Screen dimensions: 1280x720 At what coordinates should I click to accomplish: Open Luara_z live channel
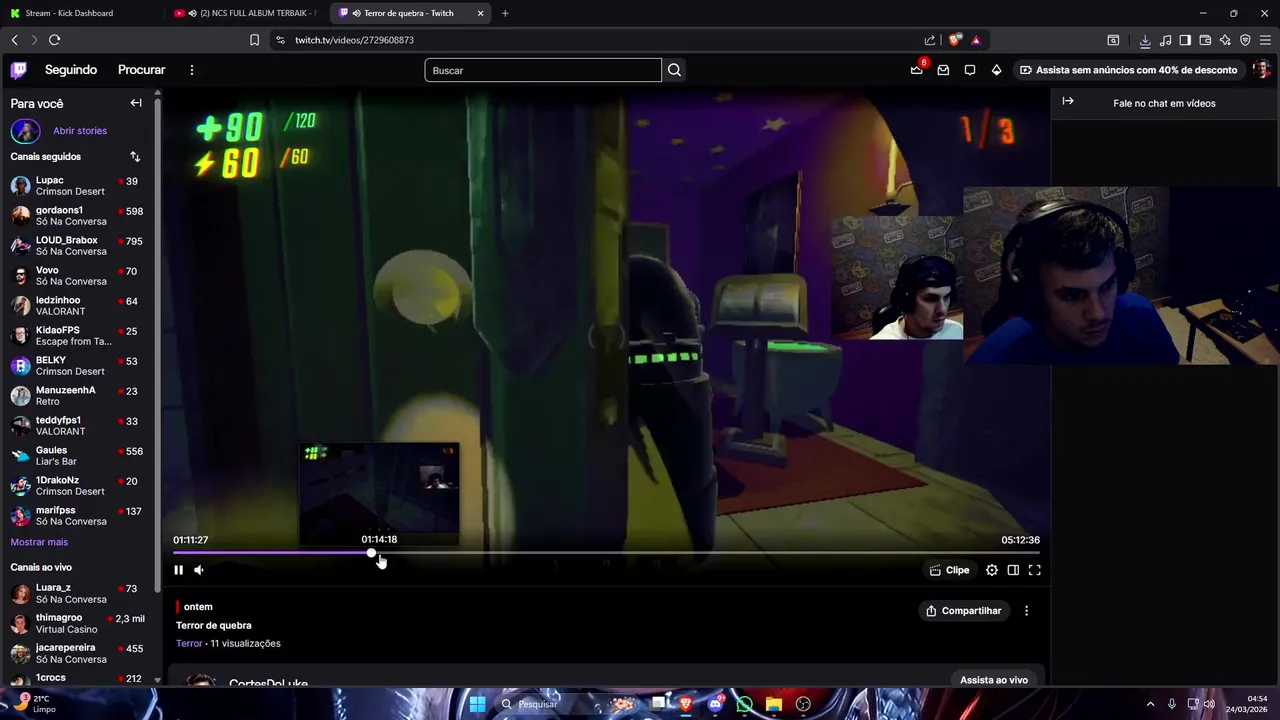pos(78,594)
